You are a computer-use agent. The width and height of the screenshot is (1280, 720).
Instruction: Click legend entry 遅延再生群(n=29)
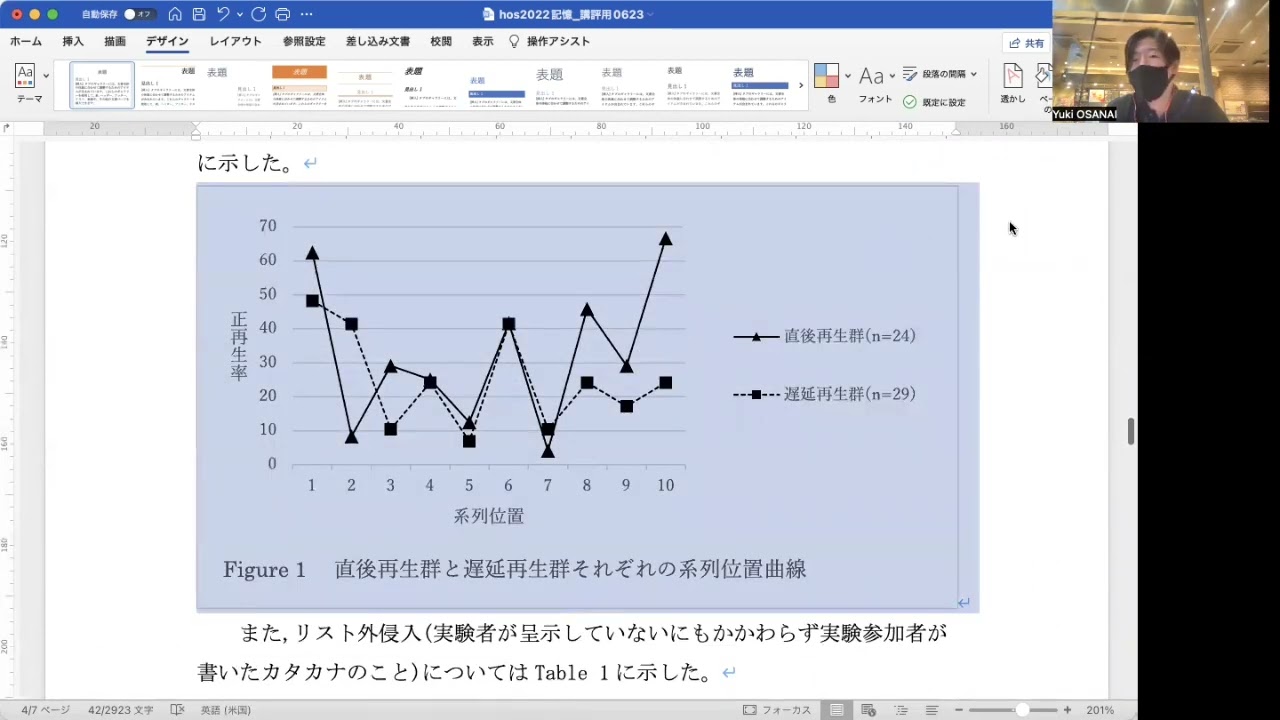pyautogui.click(x=825, y=394)
